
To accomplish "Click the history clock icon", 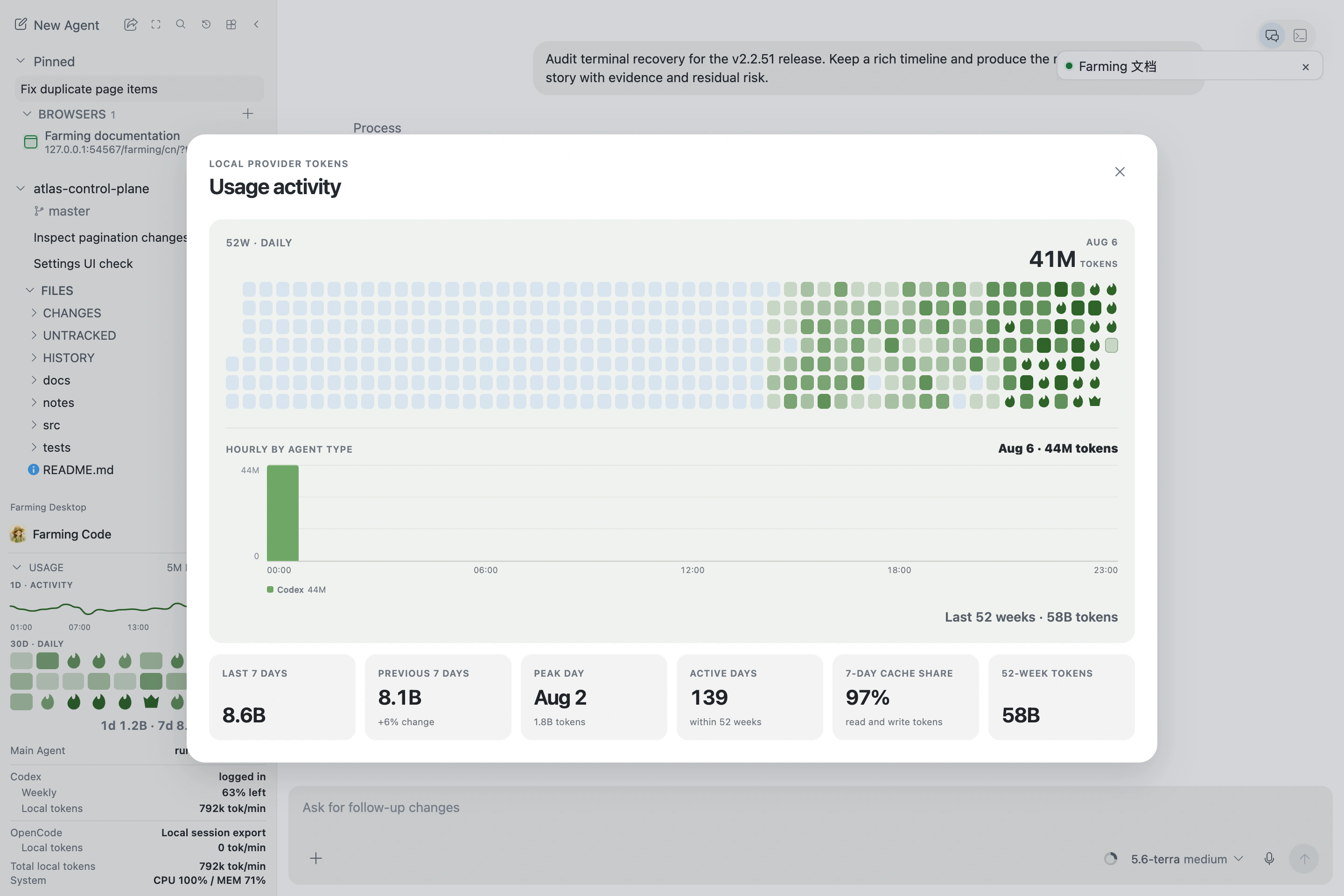I will [206, 25].
